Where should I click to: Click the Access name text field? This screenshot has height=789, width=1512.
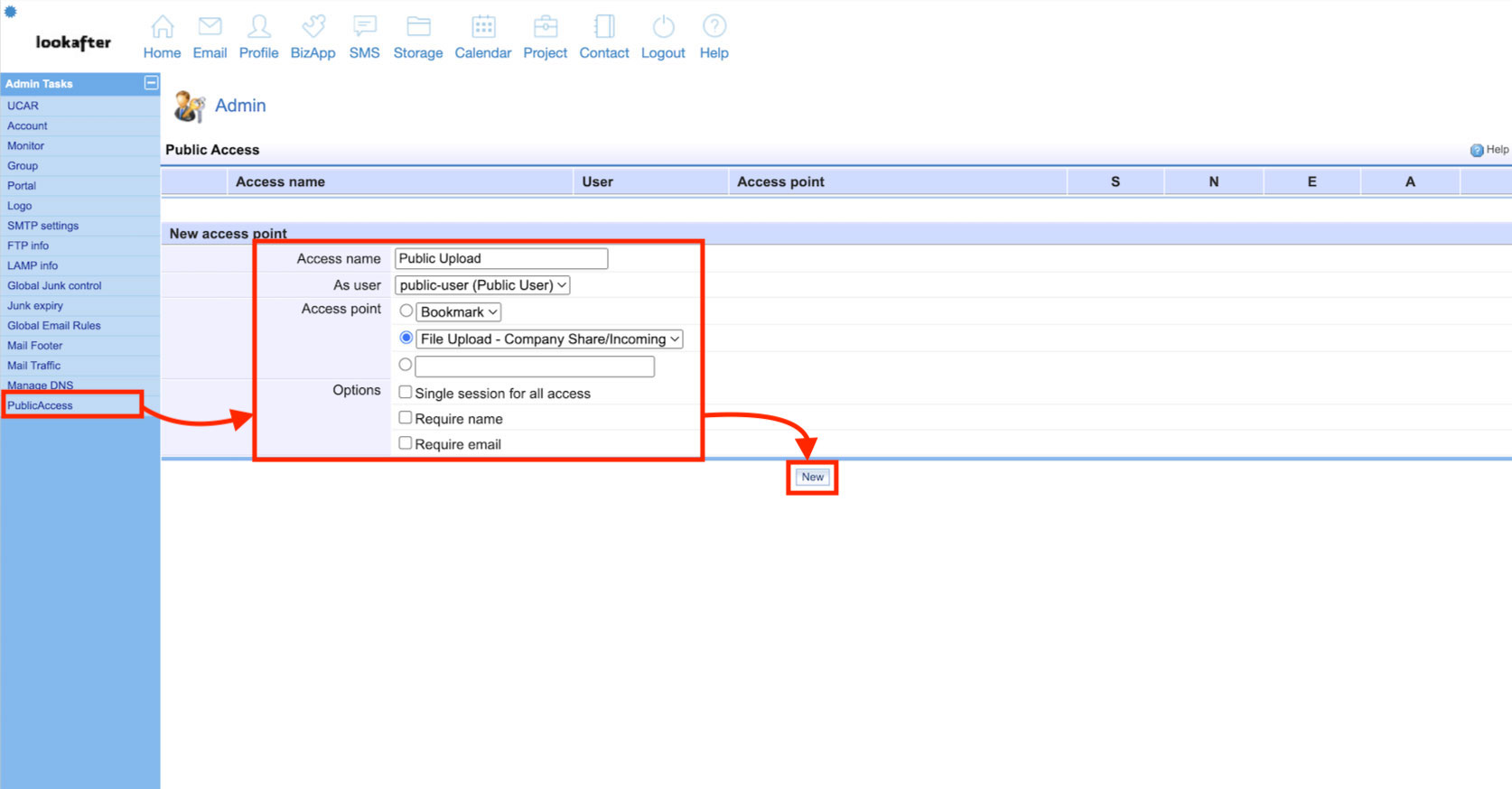[x=501, y=258]
